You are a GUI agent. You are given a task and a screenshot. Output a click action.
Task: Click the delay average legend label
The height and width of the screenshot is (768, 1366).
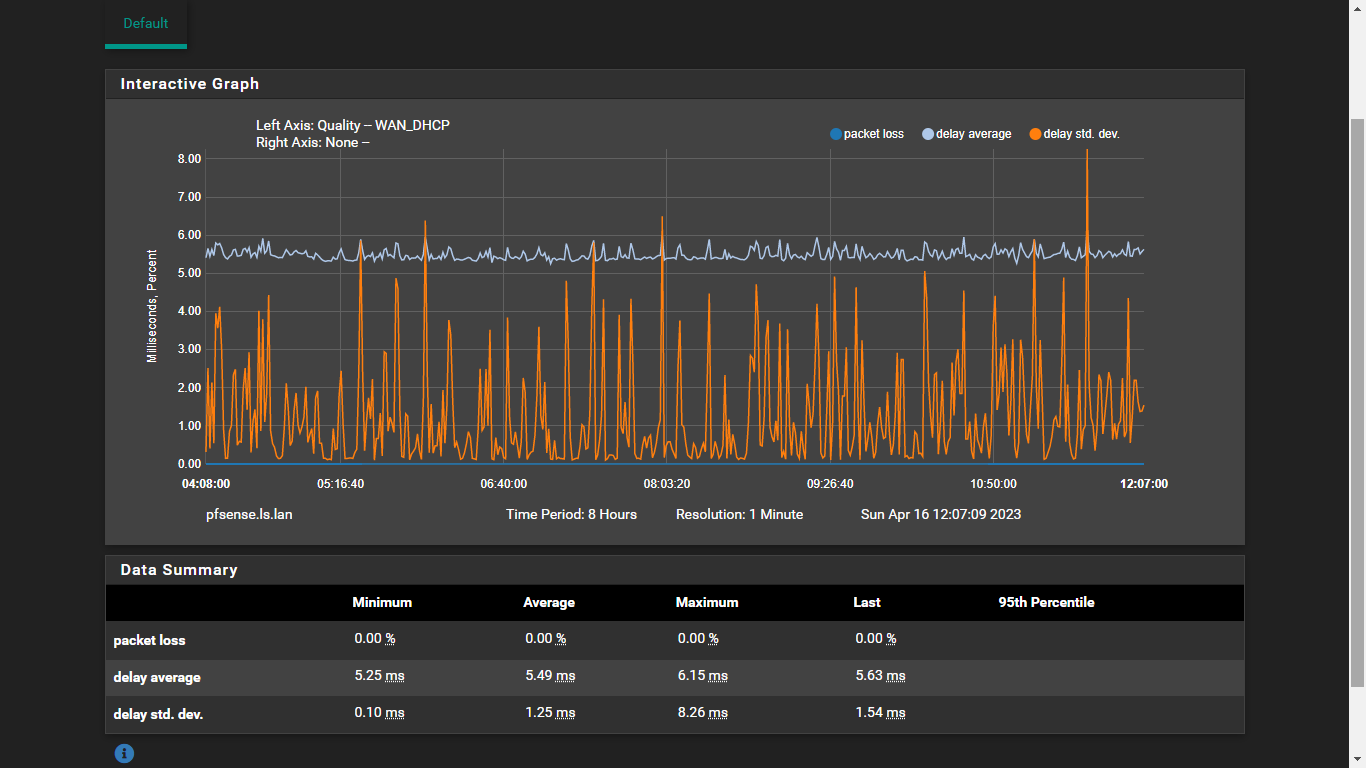click(974, 134)
